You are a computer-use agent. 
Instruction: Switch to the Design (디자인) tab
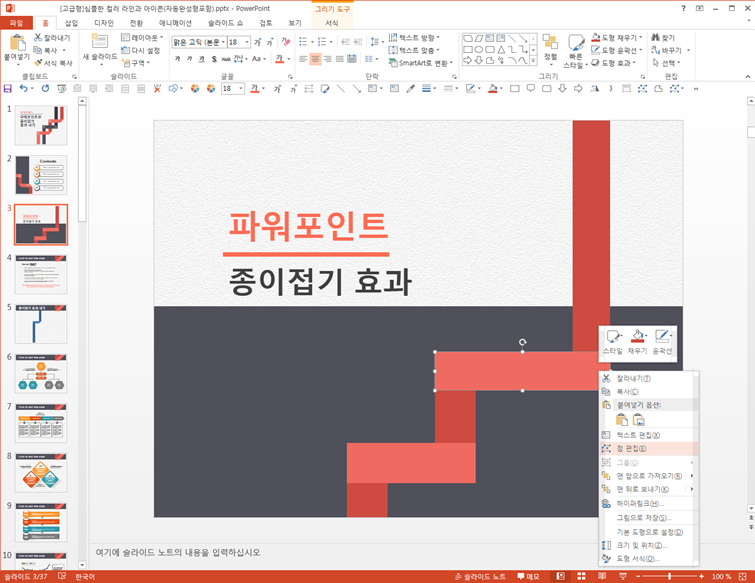104,23
